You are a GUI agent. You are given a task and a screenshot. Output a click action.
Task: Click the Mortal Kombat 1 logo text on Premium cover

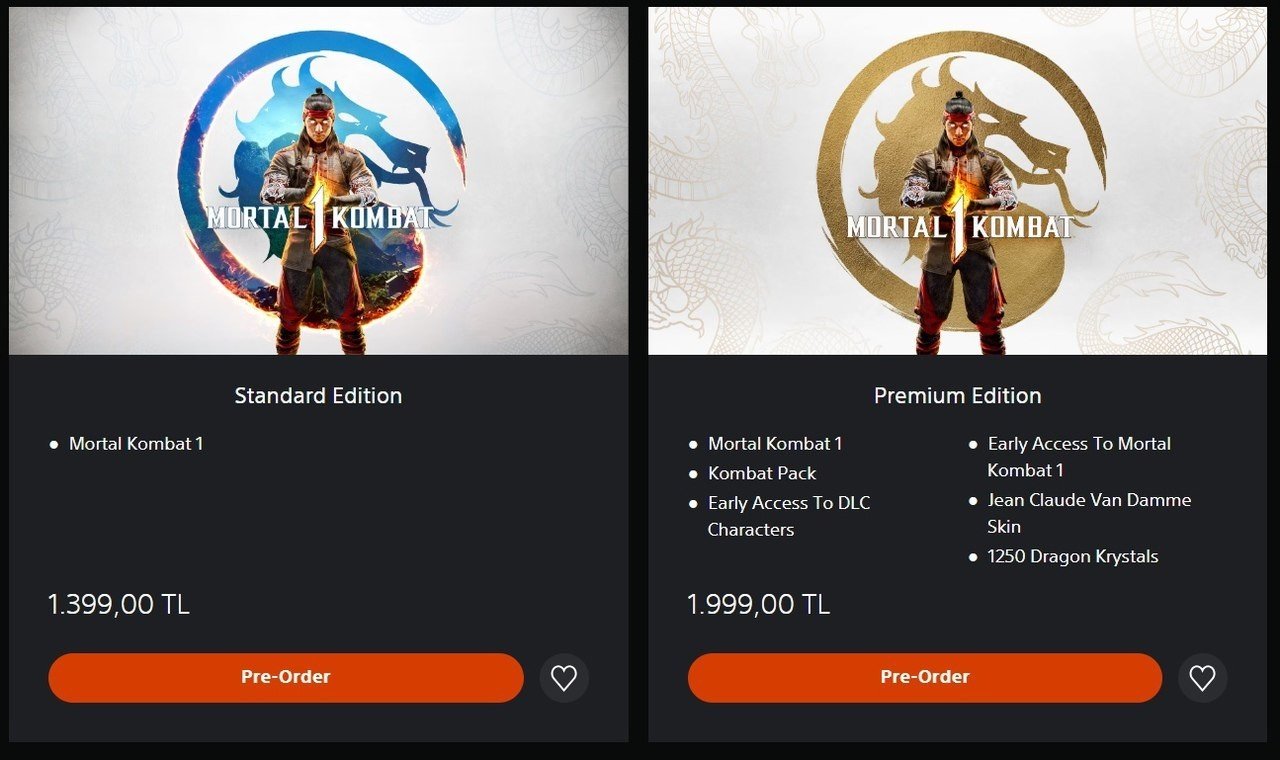(960, 226)
